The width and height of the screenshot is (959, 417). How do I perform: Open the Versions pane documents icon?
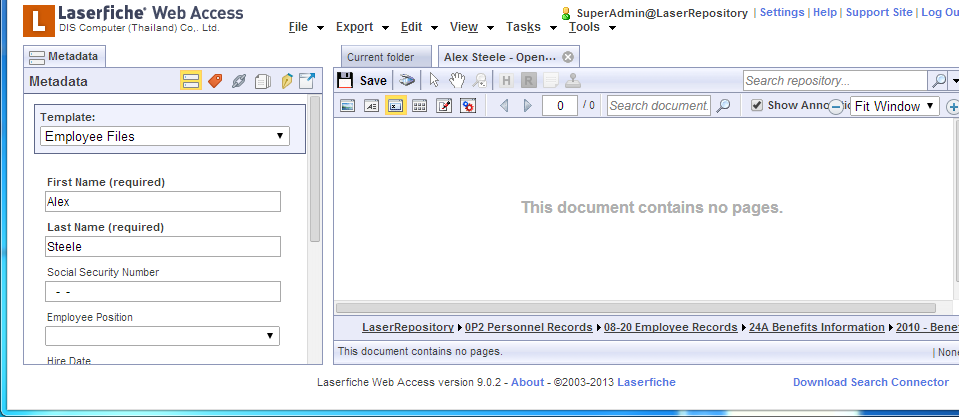(263, 81)
